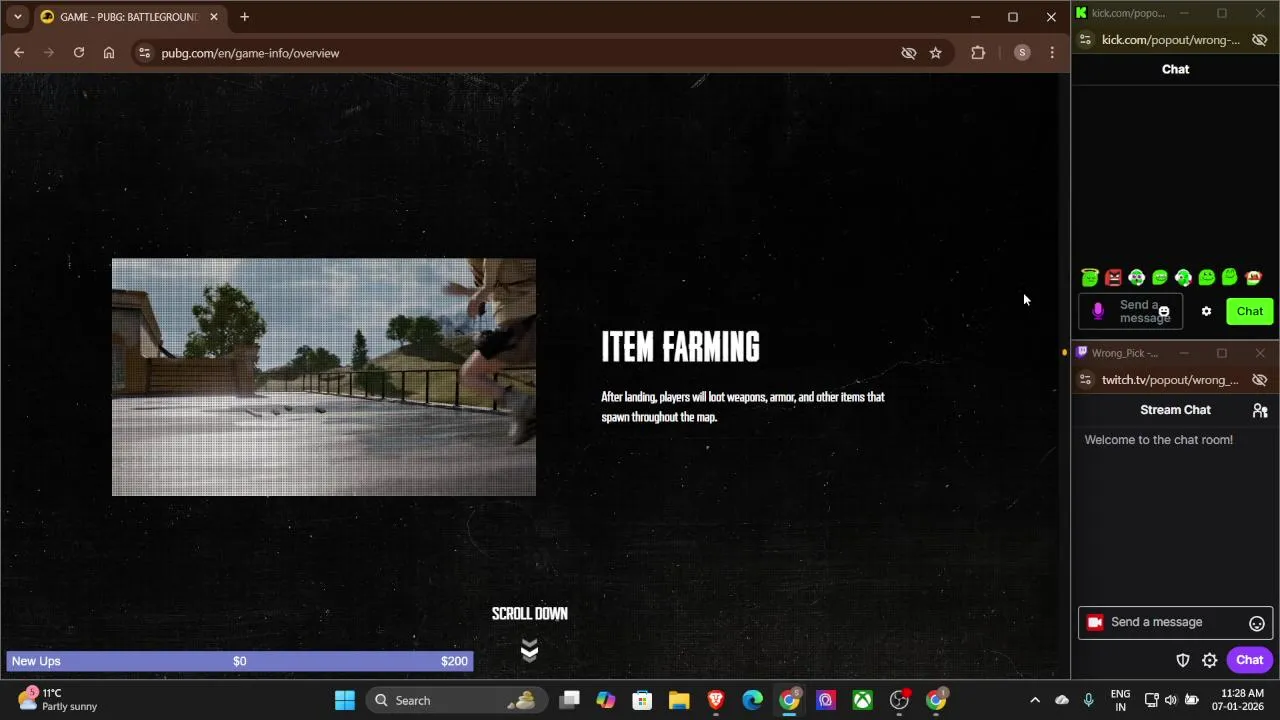Toggle the crossed-eye icon in Twitch popout address bar
This screenshot has width=1280, height=720.
(1259, 380)
